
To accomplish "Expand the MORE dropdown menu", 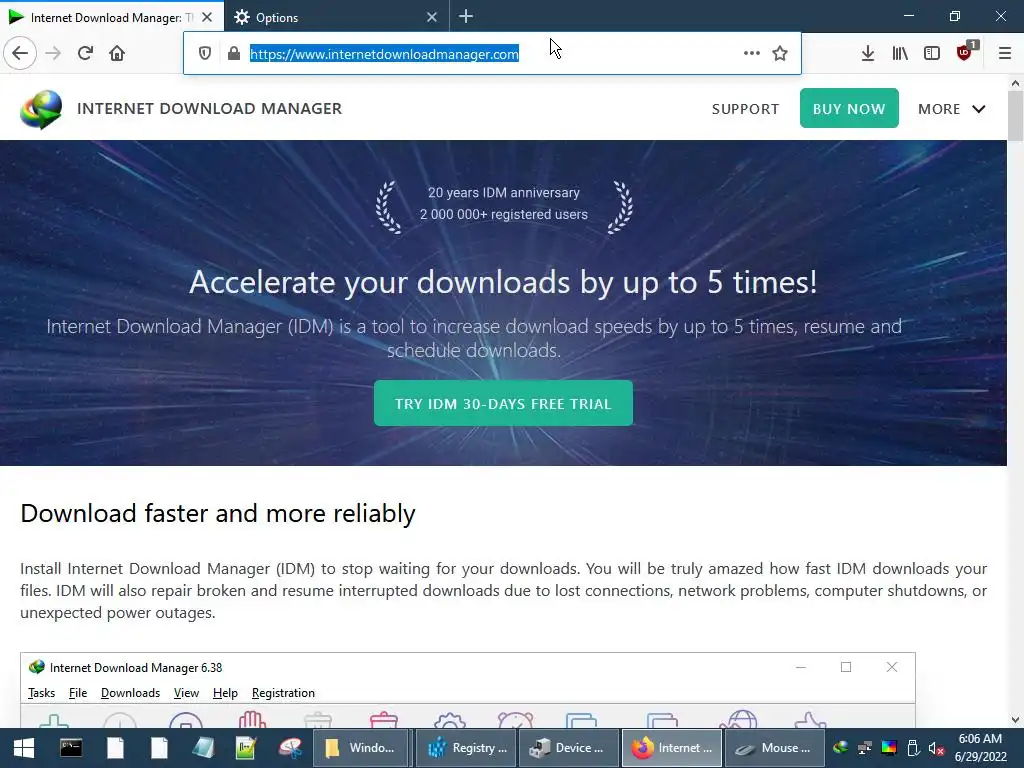I will point(952,109).
